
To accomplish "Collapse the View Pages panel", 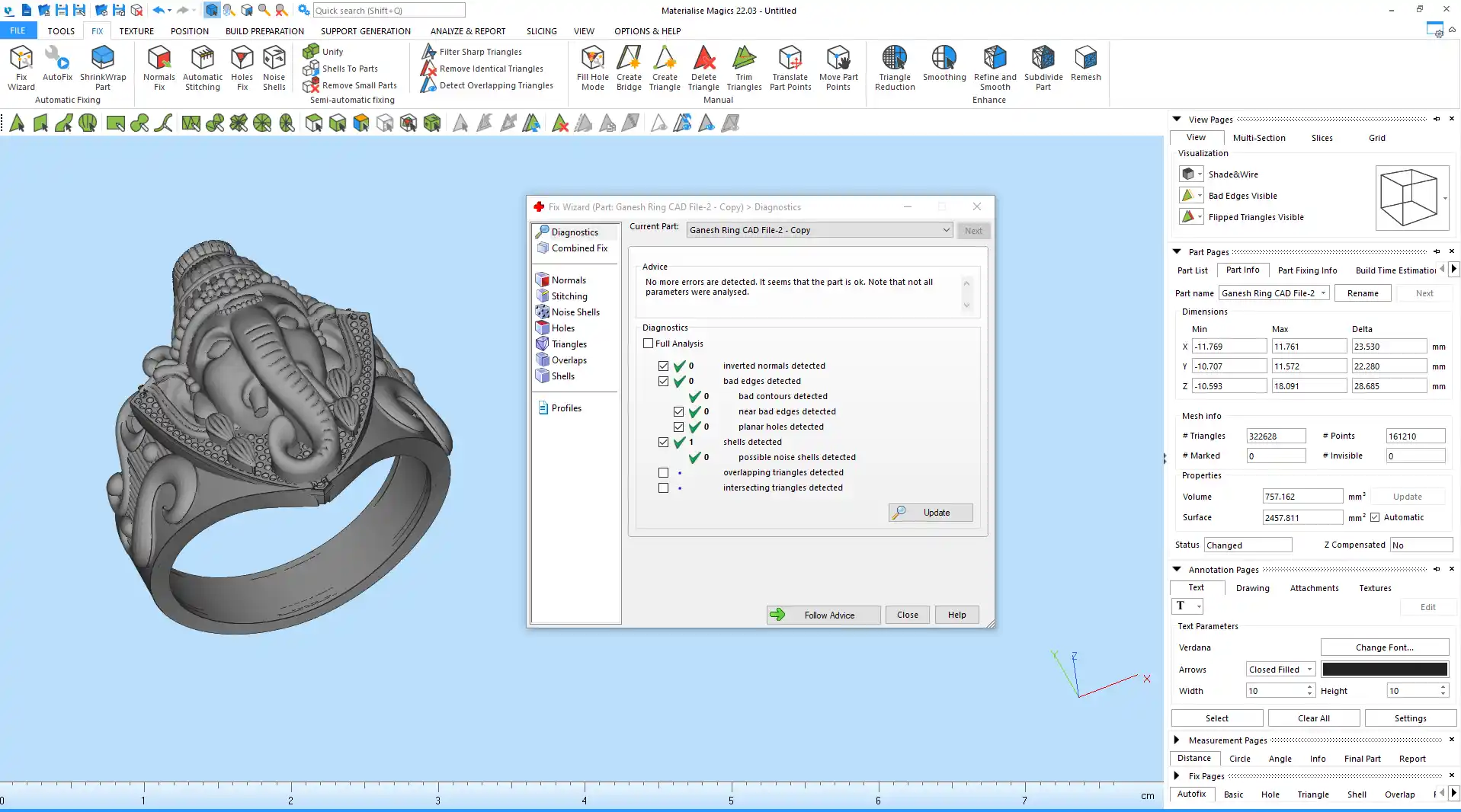I will tap(1177, 119).
